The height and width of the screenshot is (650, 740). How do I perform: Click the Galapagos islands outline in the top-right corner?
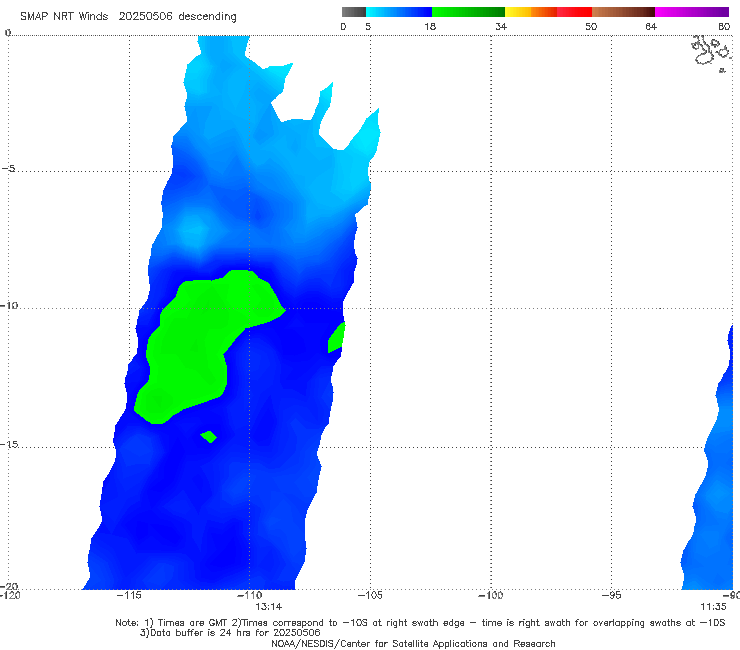tap(712, 53)
